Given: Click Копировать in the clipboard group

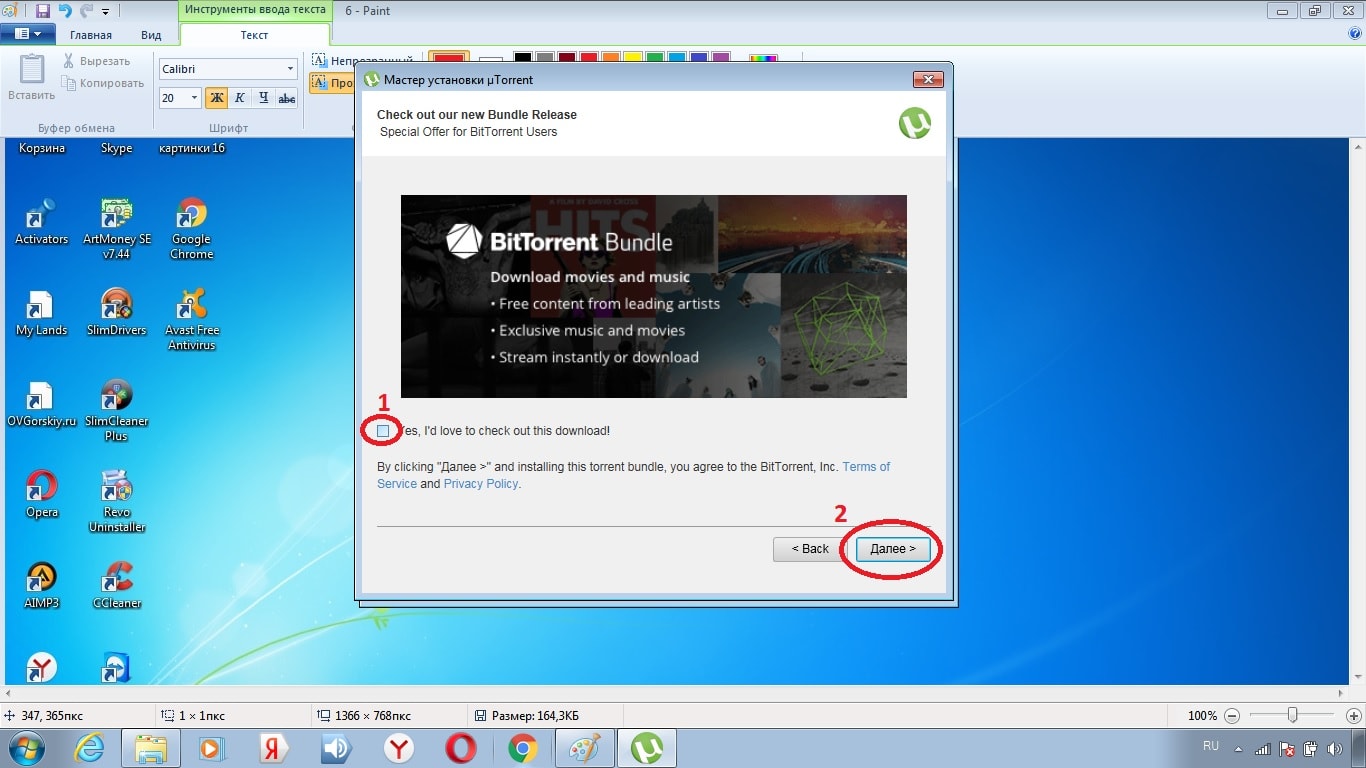Looking at the screenshot, I should coord(103,83).
